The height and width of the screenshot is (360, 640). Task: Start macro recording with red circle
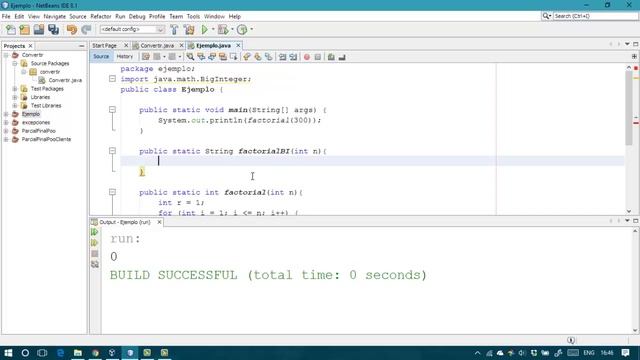point(307,57)
